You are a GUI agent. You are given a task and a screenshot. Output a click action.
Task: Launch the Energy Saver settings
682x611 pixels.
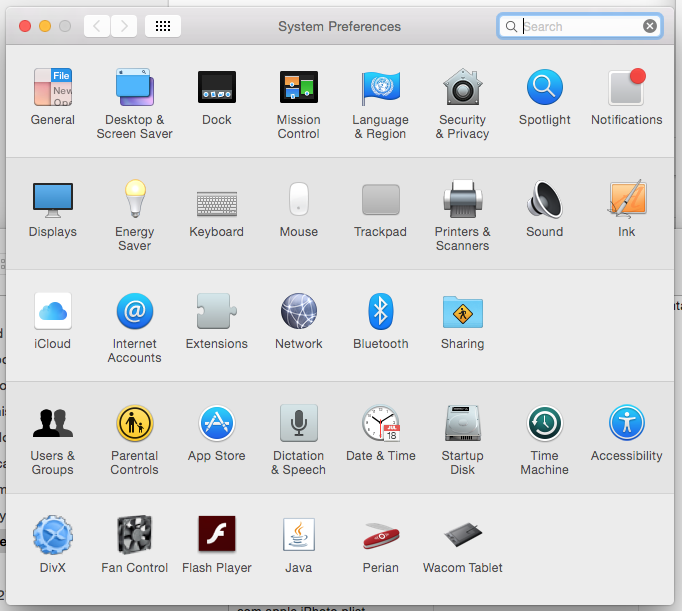(135, 200)
